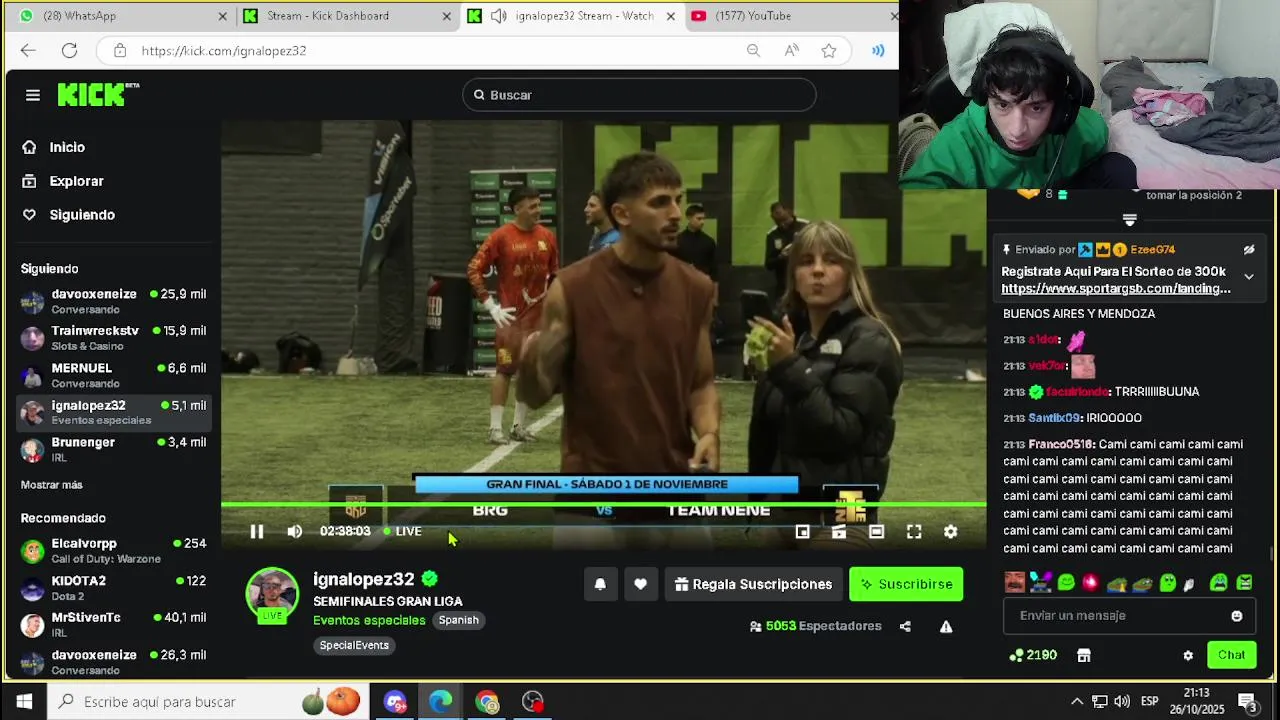Open Explorar in sidebar

click(x=77, y=181)
